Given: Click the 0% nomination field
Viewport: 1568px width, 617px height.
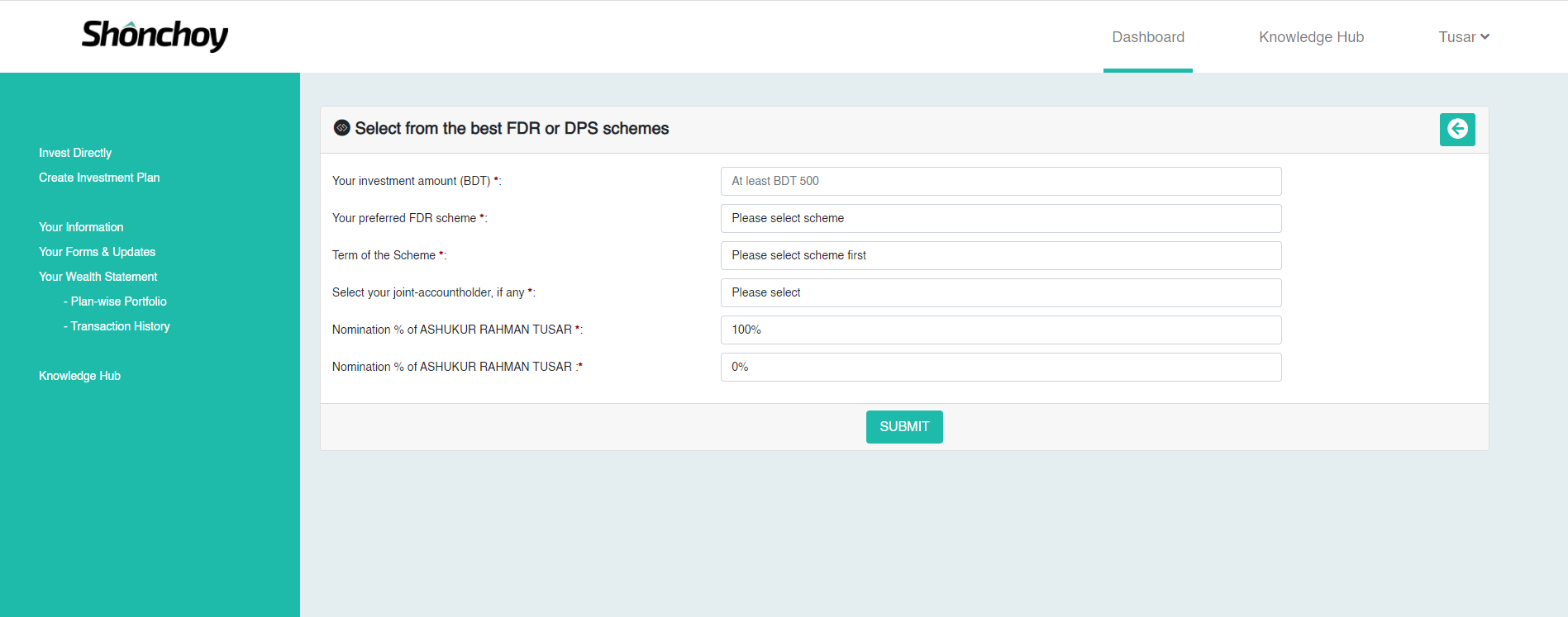Looking at the screenshot, I should tap(1000, 367).
